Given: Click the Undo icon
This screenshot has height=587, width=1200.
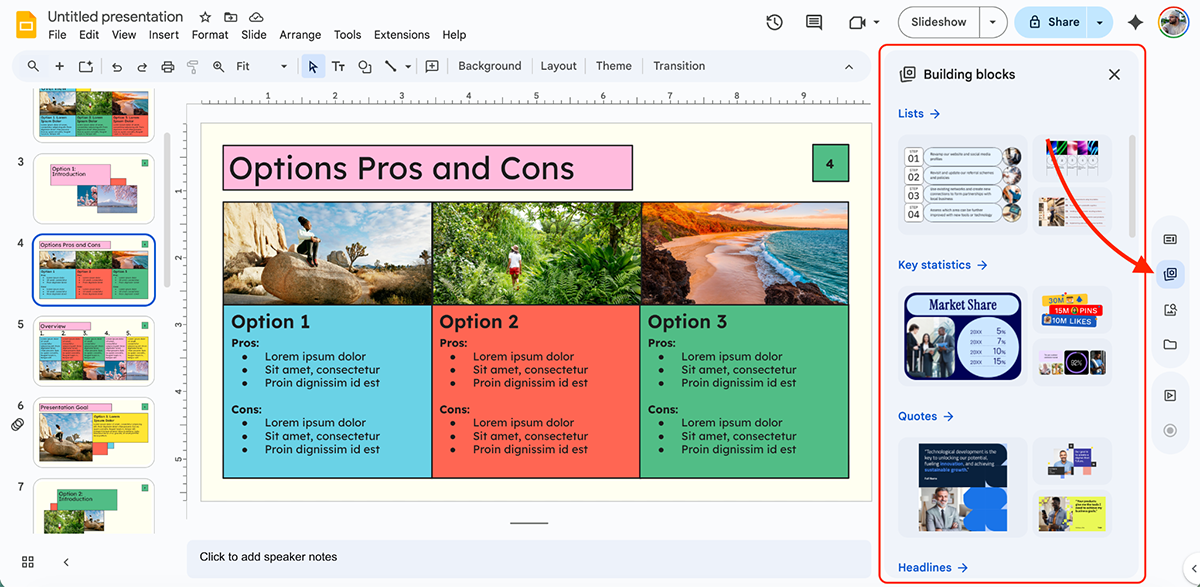Looking at the screenshot, I should (116, 66).
